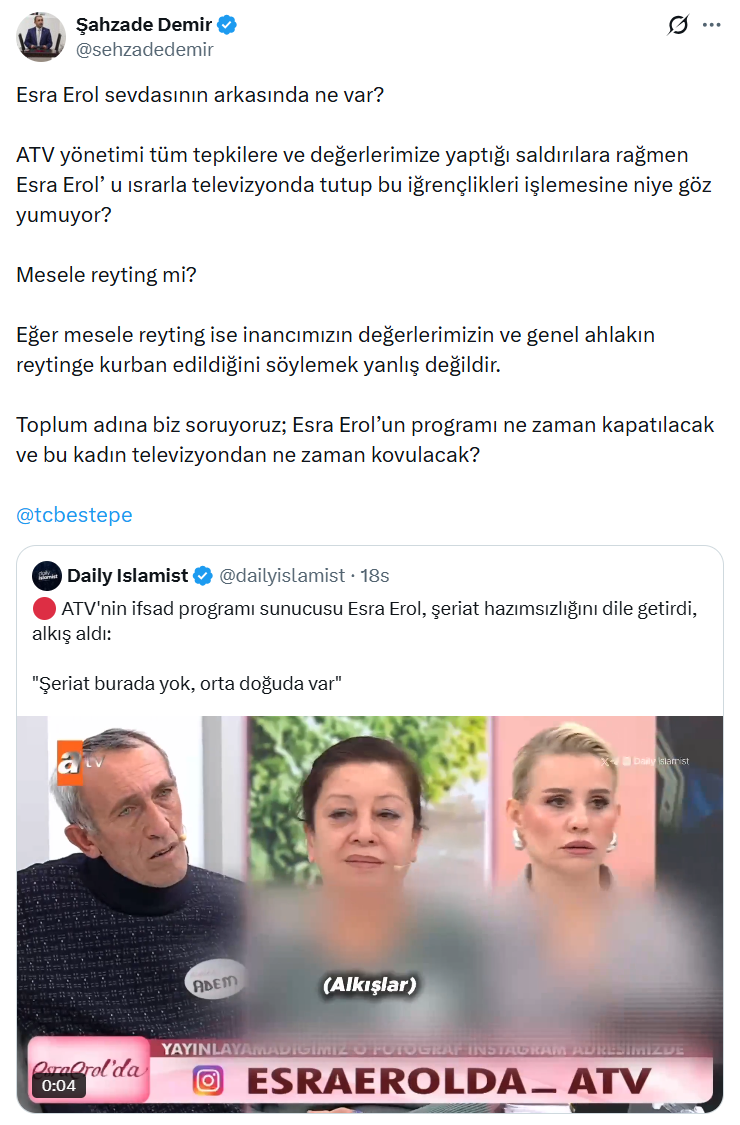Screen dimensions: 740x1125
Task: Click the red circle emoji in quoted tweet
Action: (44, 609)
